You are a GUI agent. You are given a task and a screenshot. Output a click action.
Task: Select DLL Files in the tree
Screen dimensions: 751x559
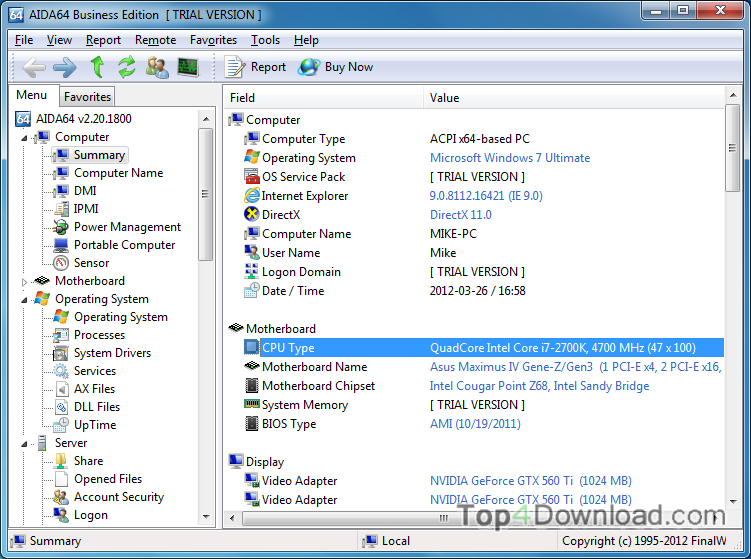coord(97,407)
